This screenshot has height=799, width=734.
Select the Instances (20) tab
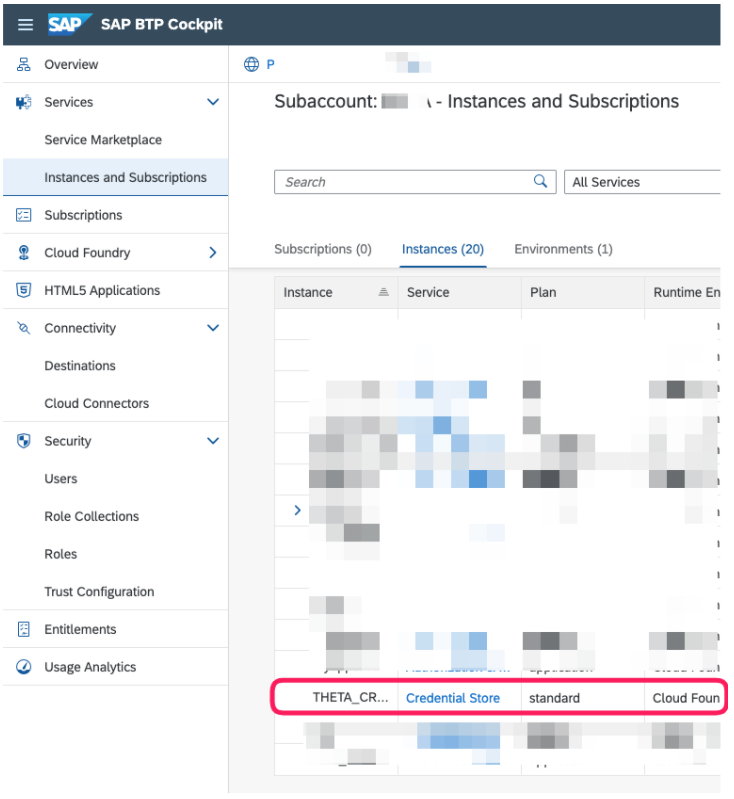click(442, 249)
